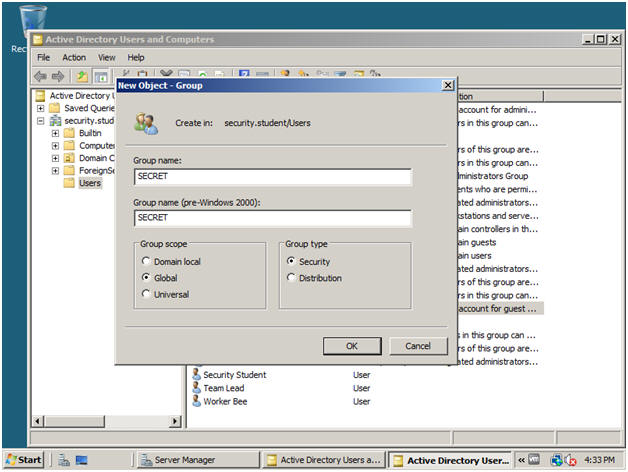Expand the Saved Queries node

[x=40, y=108]
